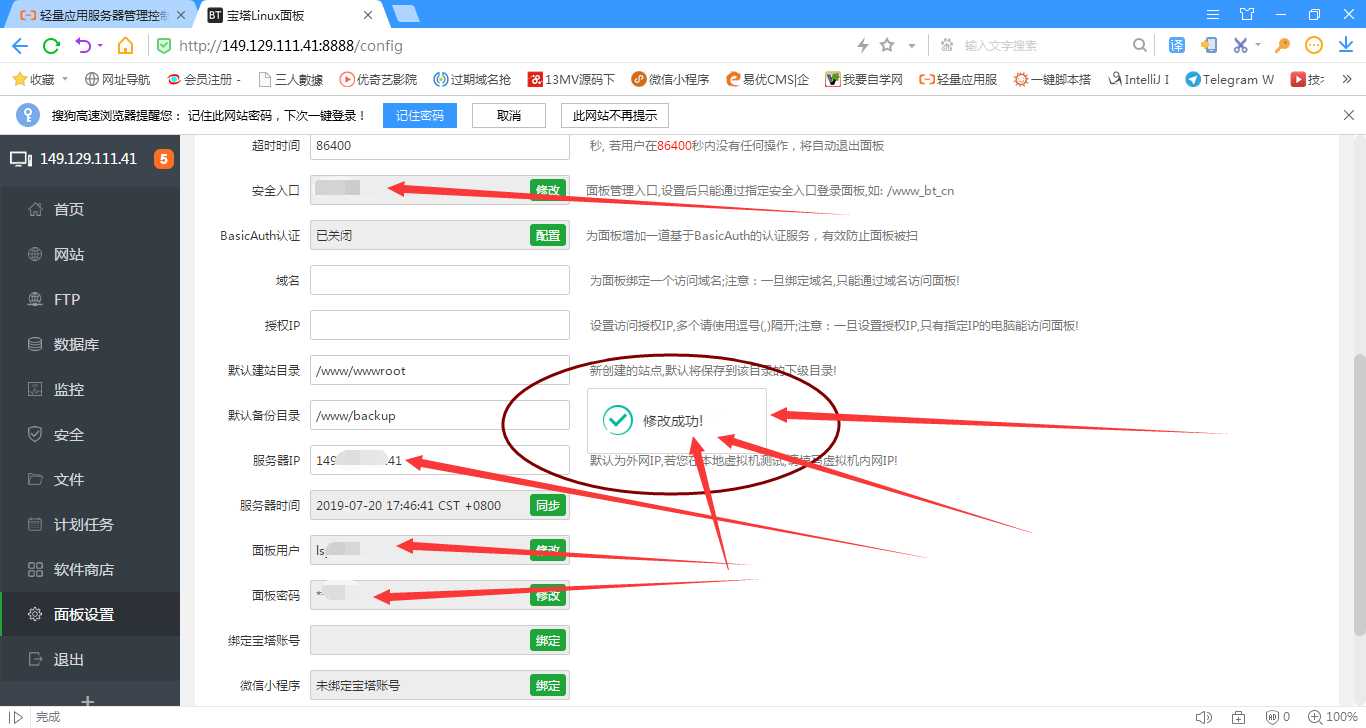Open the skin (shirt) icon in title bar
Image resolution: width=1366 pixels, height=728 pixels.
point(1247,14)
